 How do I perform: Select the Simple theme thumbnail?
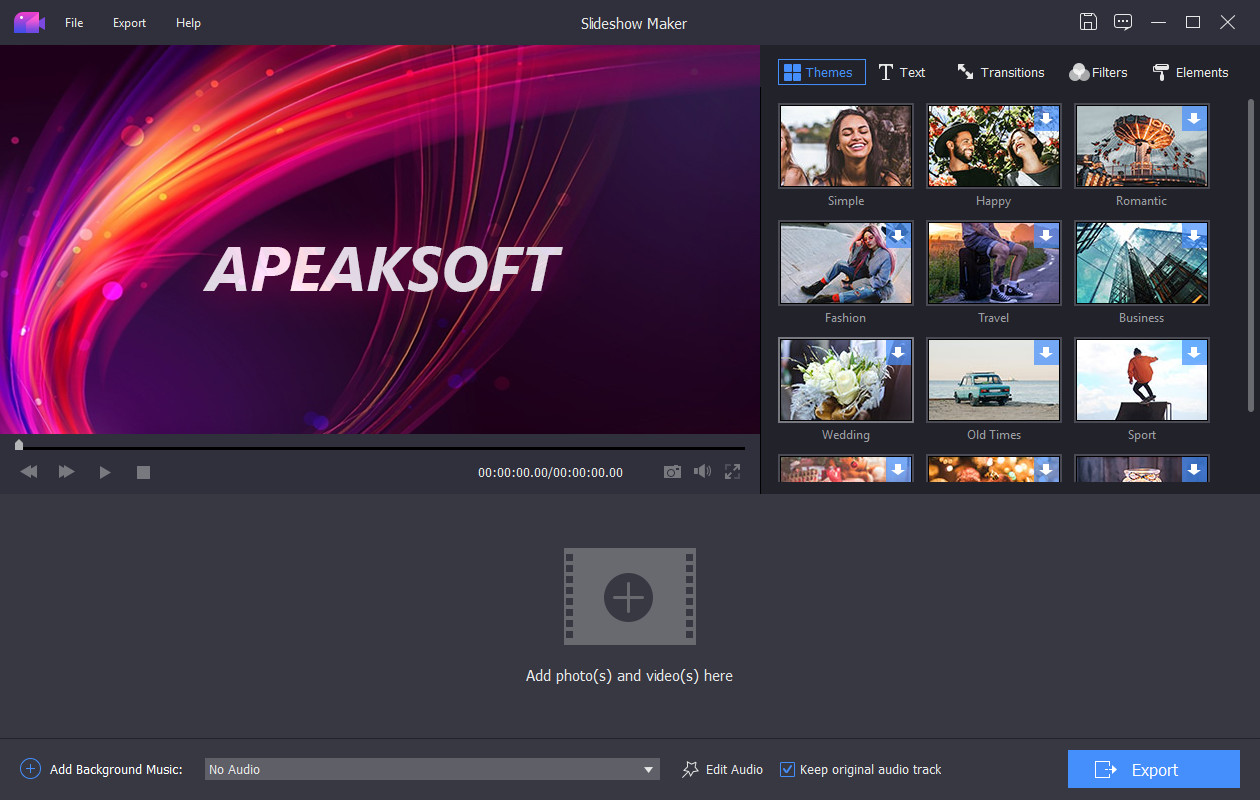click(x=846, y=146)
